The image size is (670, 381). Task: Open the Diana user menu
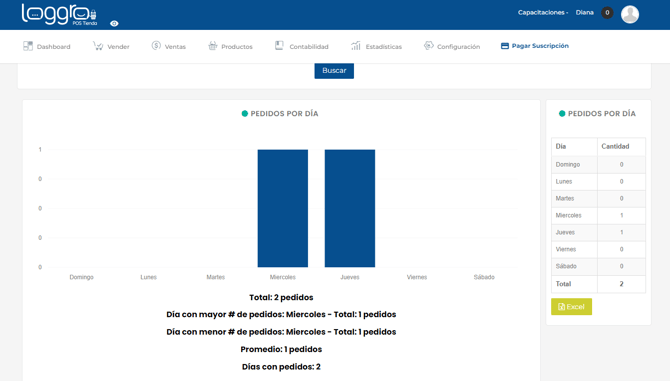pos(585,12)
